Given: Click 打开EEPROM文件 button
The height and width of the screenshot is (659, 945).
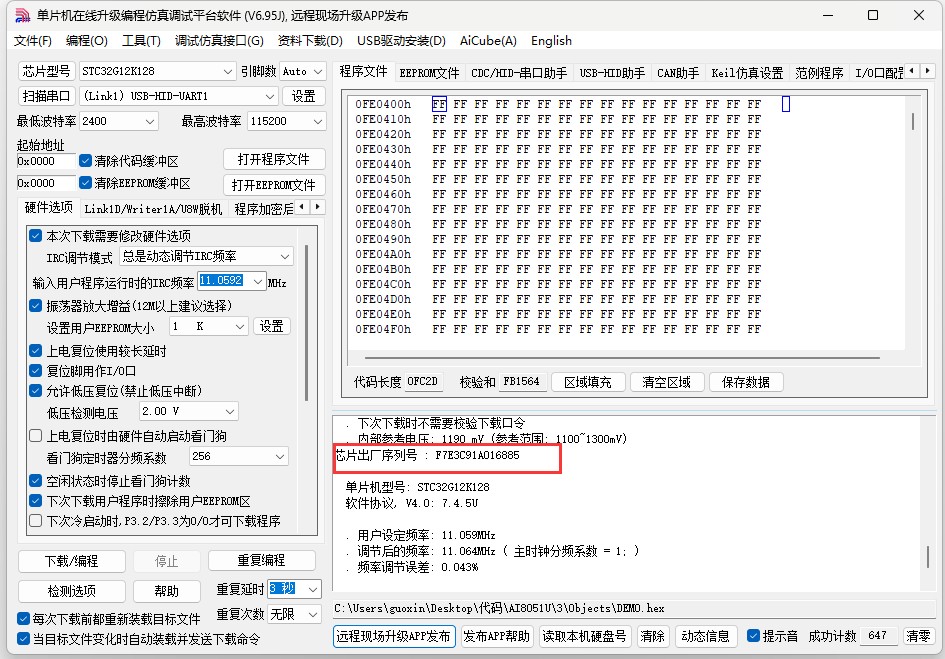Looking at the screenshot, I should [x=274, y=184].
